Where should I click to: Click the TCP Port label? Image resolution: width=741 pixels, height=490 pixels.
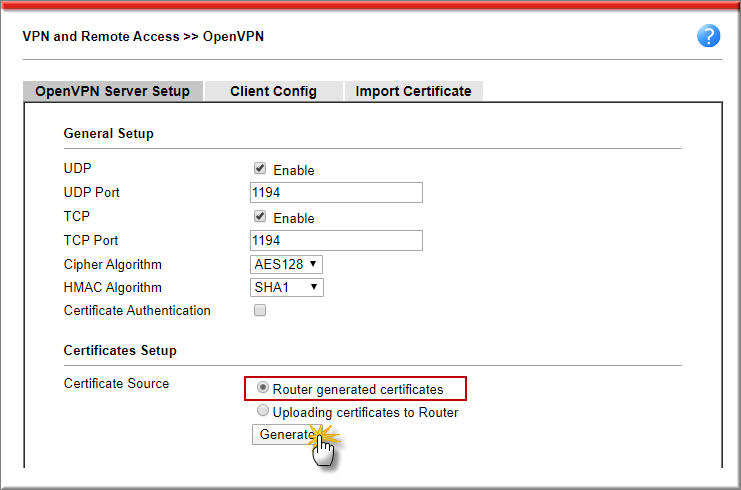[91, 241]
